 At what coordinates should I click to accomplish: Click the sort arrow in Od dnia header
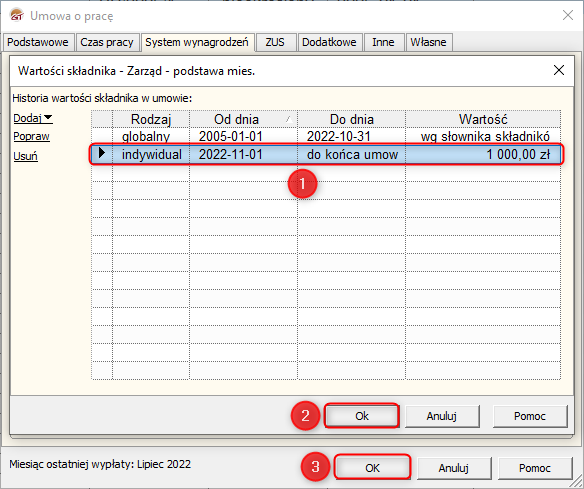[x=288, y=119]
